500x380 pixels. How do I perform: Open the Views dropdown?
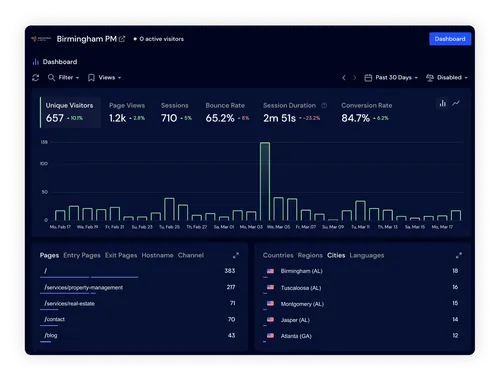point(104,78)
